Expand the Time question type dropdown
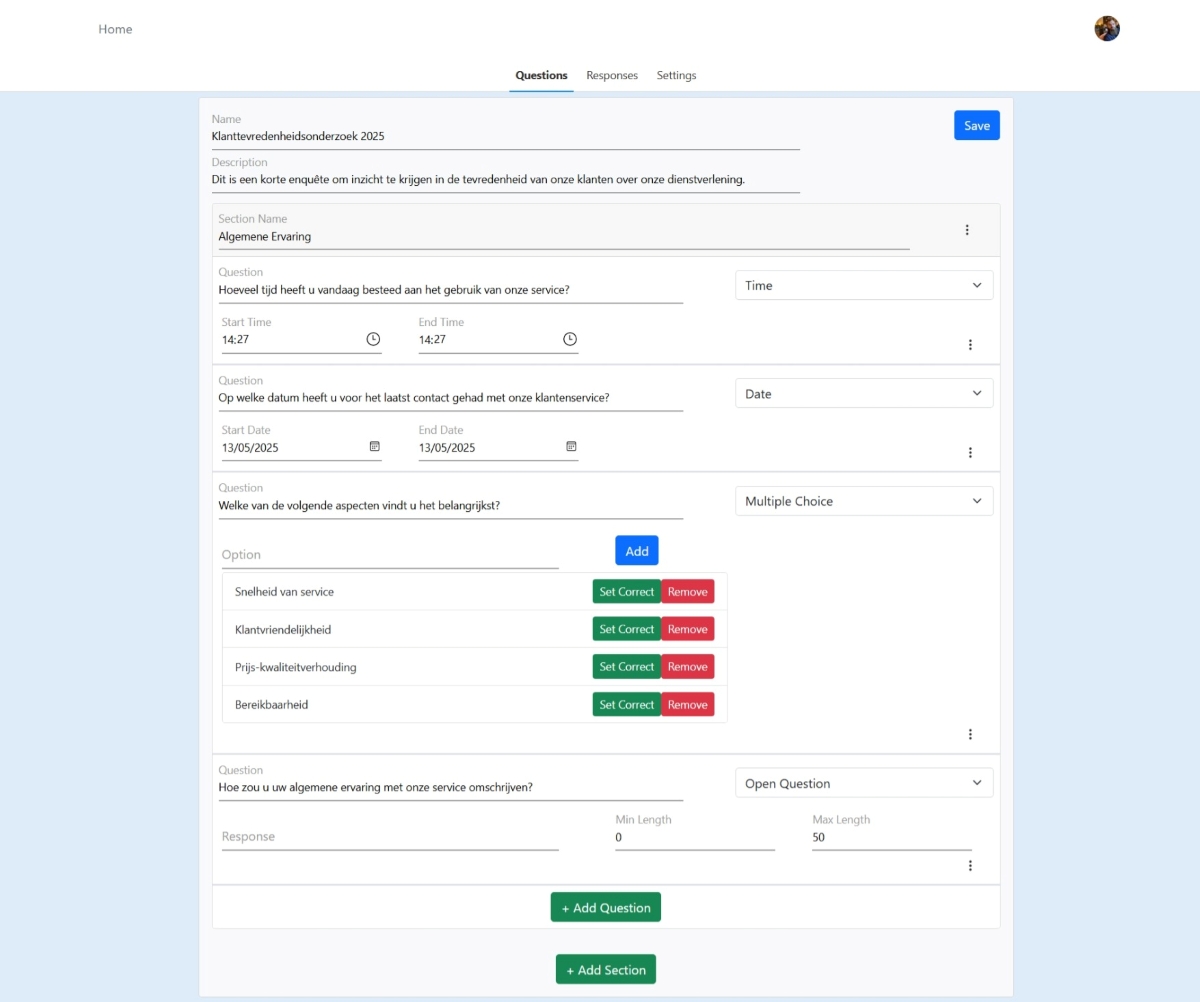 tap(864, 286)
